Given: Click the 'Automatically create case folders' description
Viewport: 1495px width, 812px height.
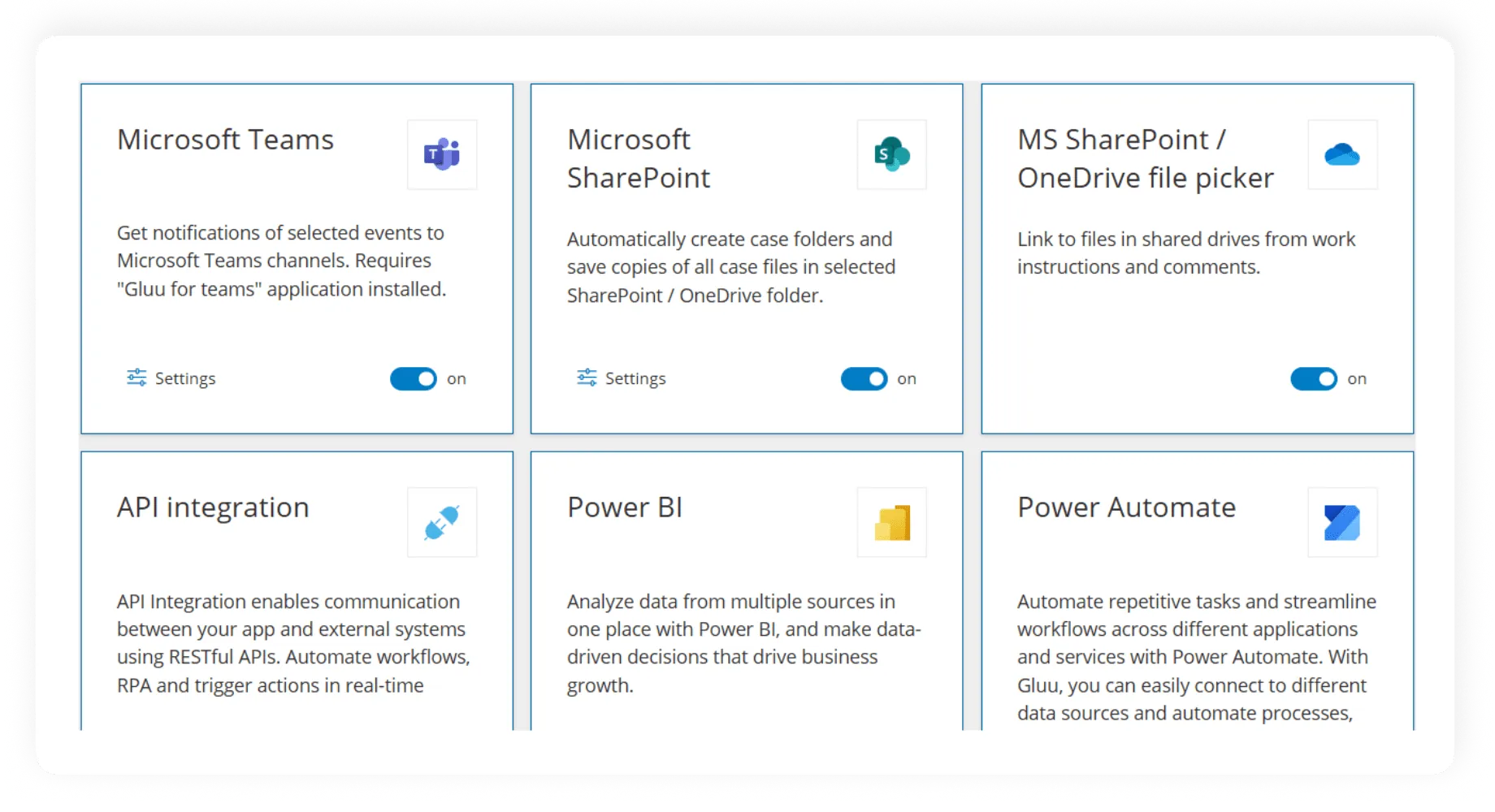Looking at the screenshot, I should point(731,267).
